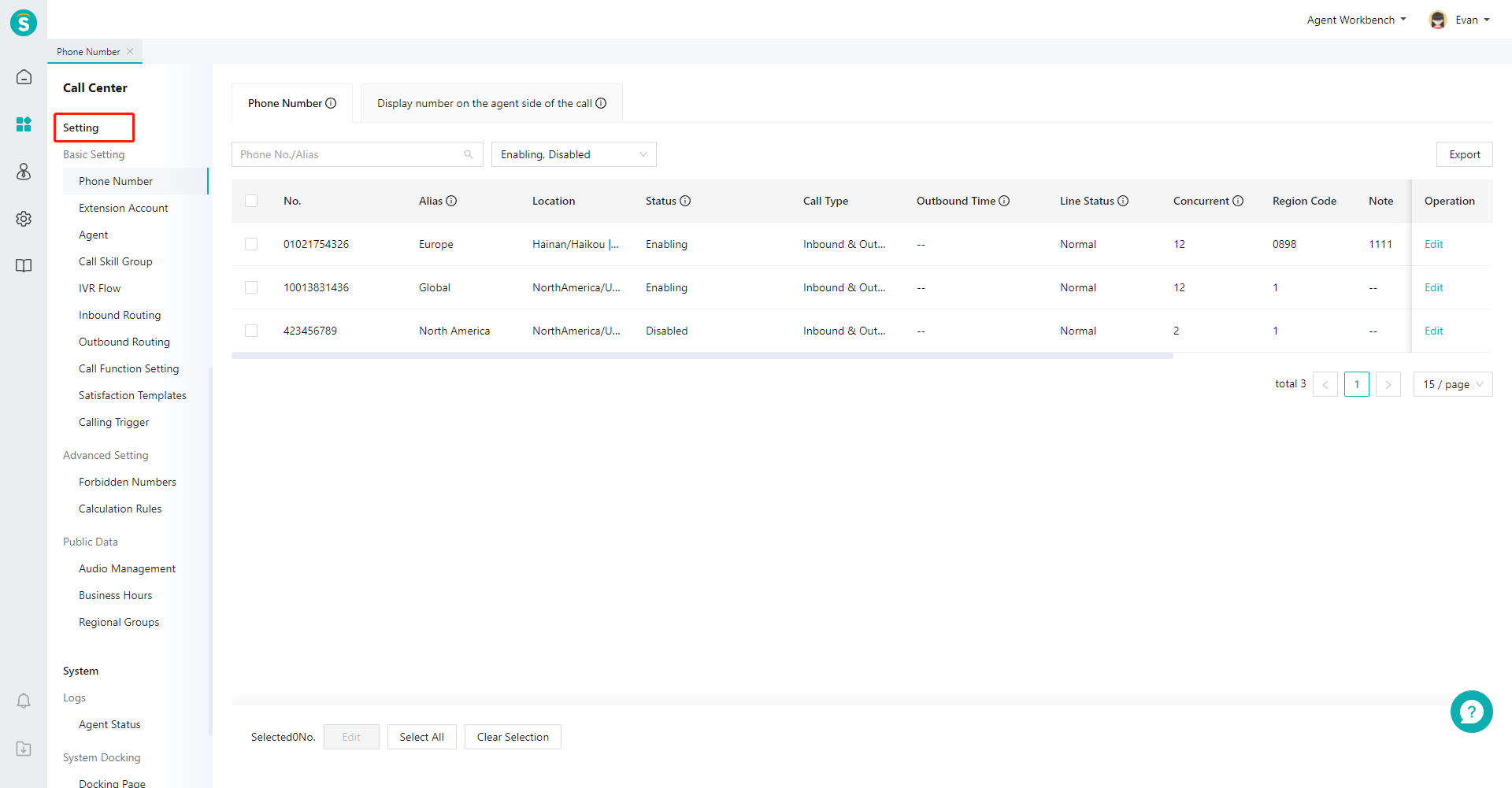This screenshot has width=1512, height=788.
Task: Click the info icon beside Phone Number tab
Action: pos(331,103)
